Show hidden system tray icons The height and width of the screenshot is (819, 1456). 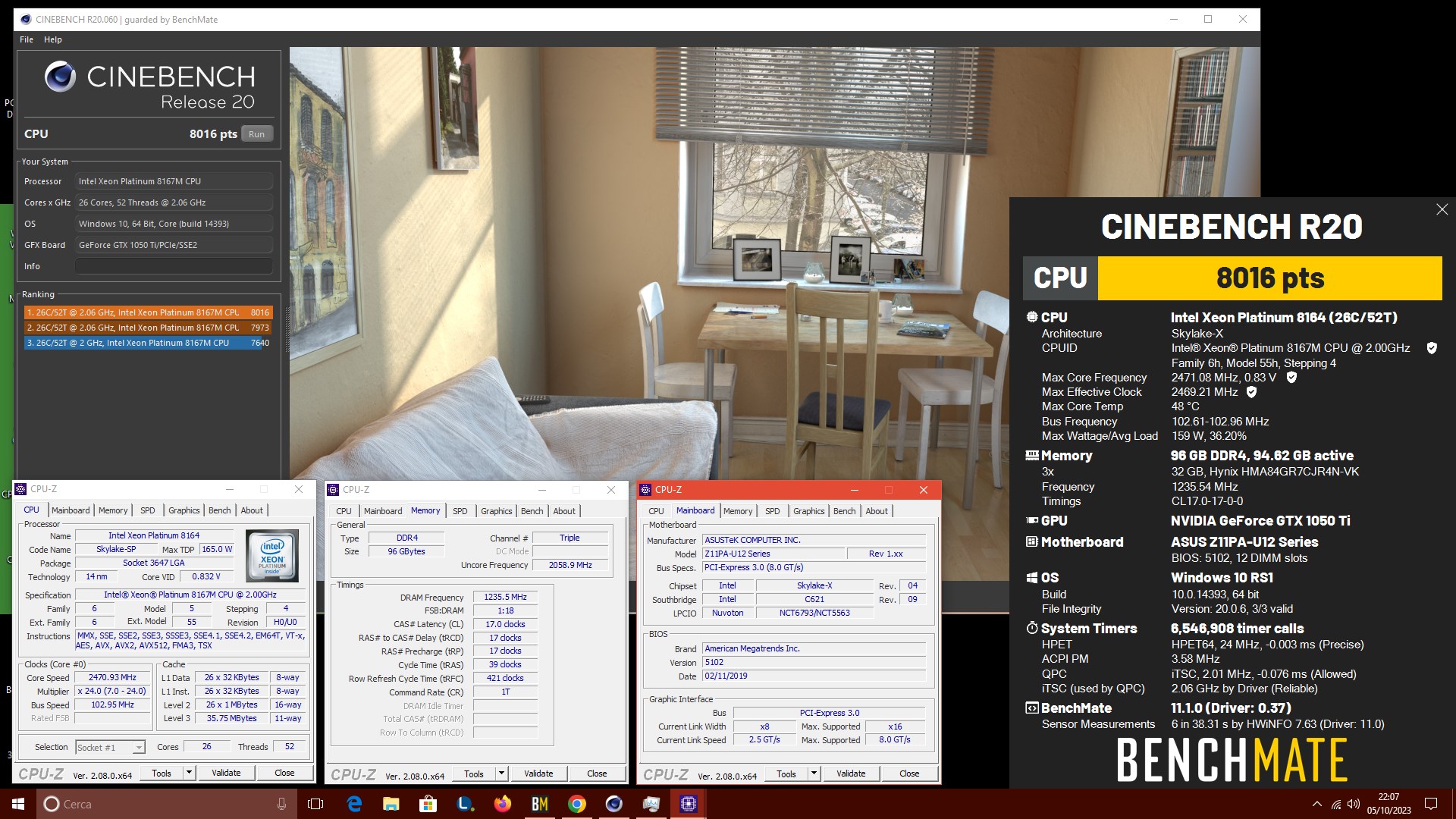tap(1316, 804)
